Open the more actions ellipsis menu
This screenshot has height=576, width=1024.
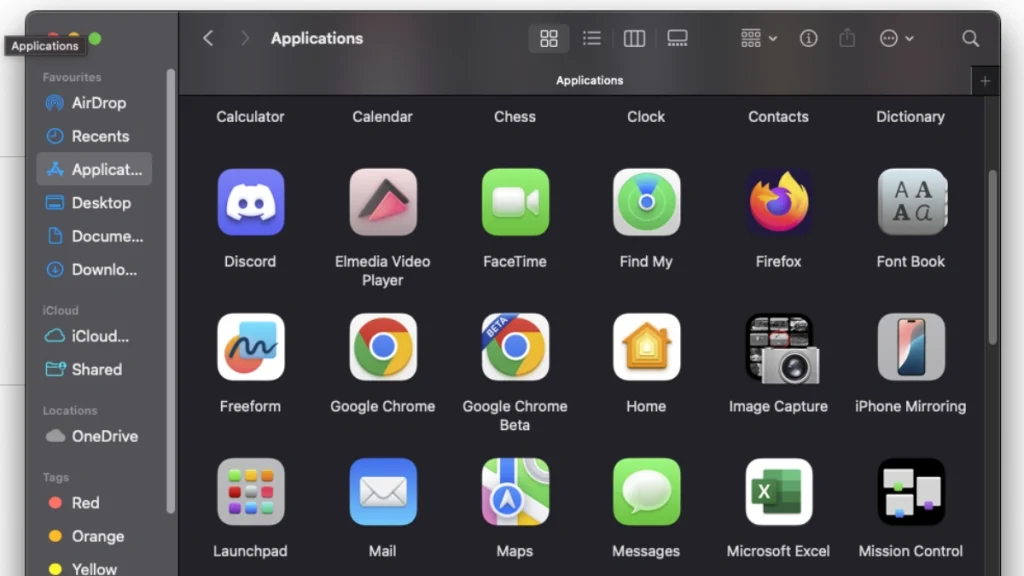point(896,38)
